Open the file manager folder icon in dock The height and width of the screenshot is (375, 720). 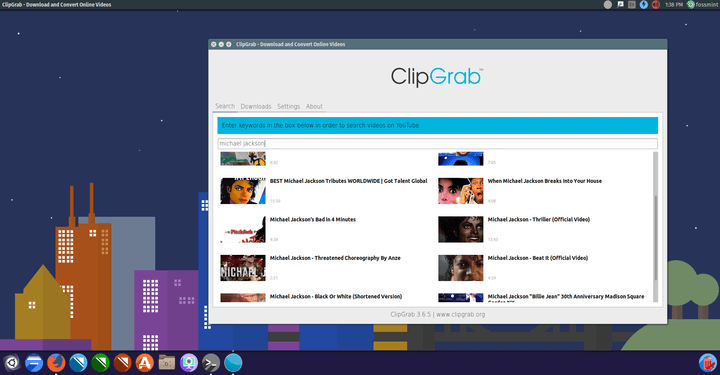[166, 363]
